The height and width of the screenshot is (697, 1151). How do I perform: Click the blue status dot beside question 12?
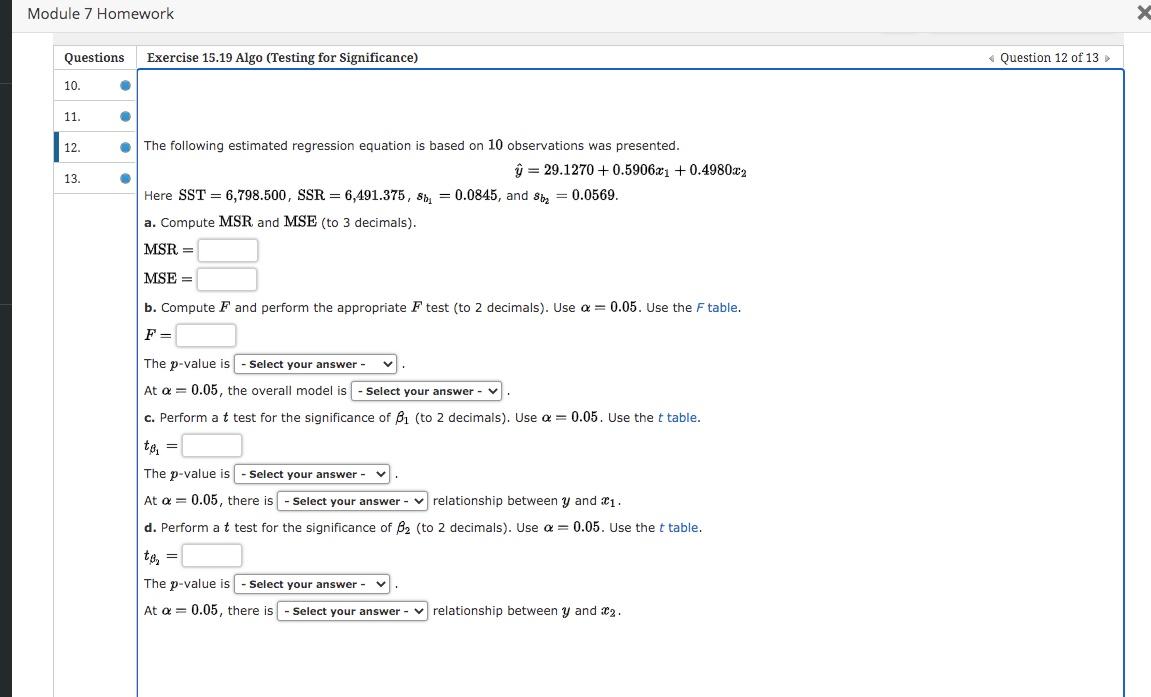point(124,147)
